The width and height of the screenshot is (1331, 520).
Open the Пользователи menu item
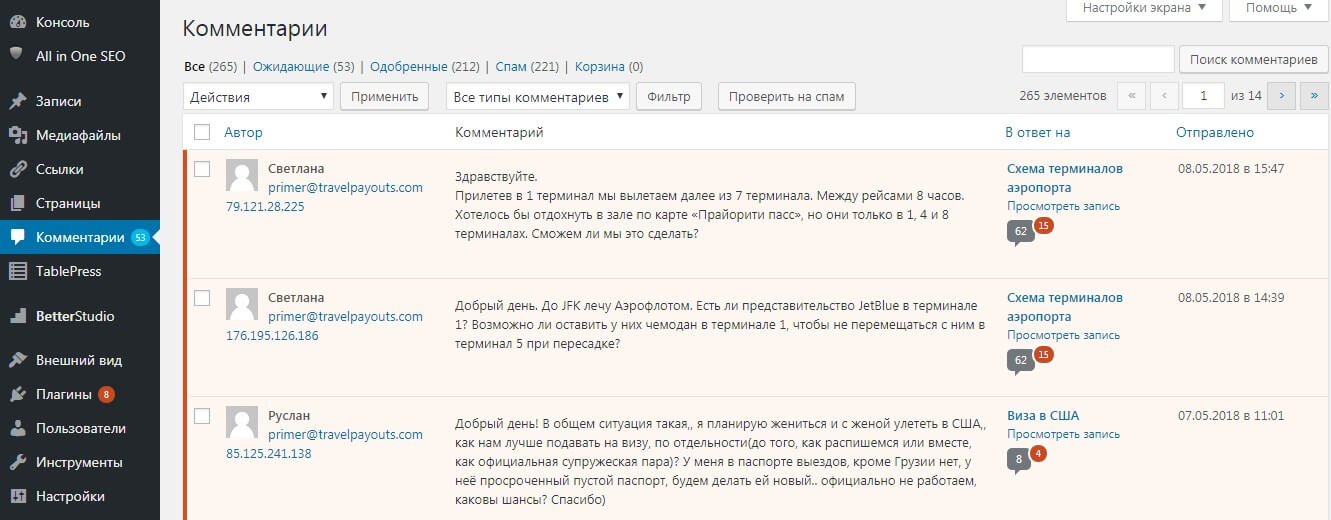pyautogui.click(x=80, y=428)
